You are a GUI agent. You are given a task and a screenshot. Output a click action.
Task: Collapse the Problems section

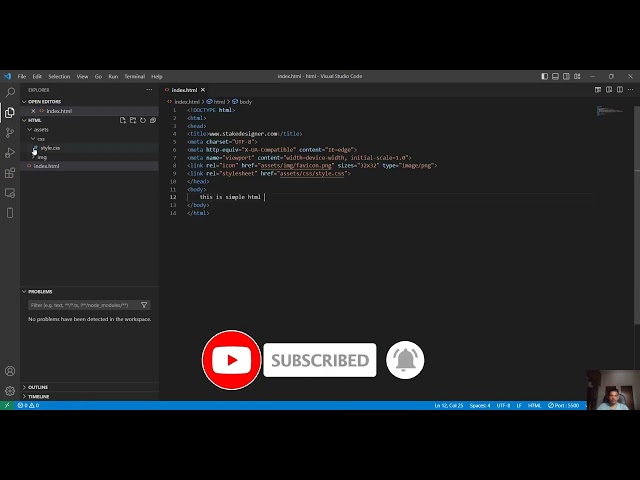24,292
